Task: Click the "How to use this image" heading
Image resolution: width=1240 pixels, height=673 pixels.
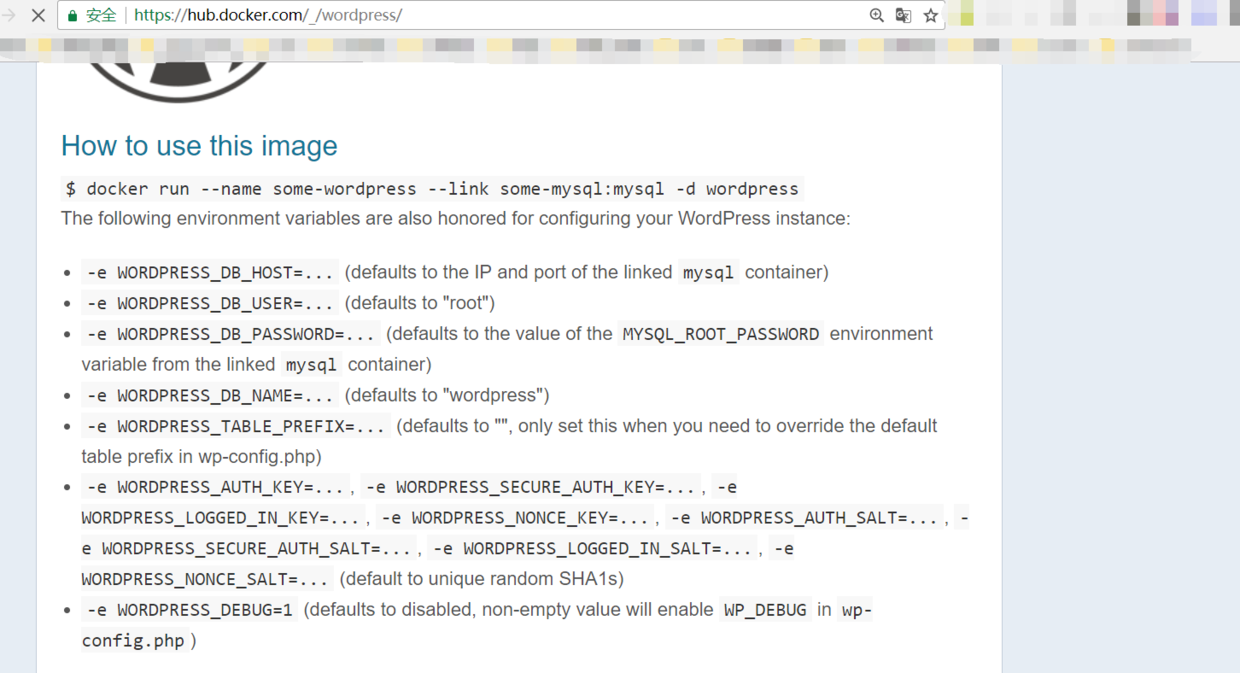Action: (x=199, y=145)
